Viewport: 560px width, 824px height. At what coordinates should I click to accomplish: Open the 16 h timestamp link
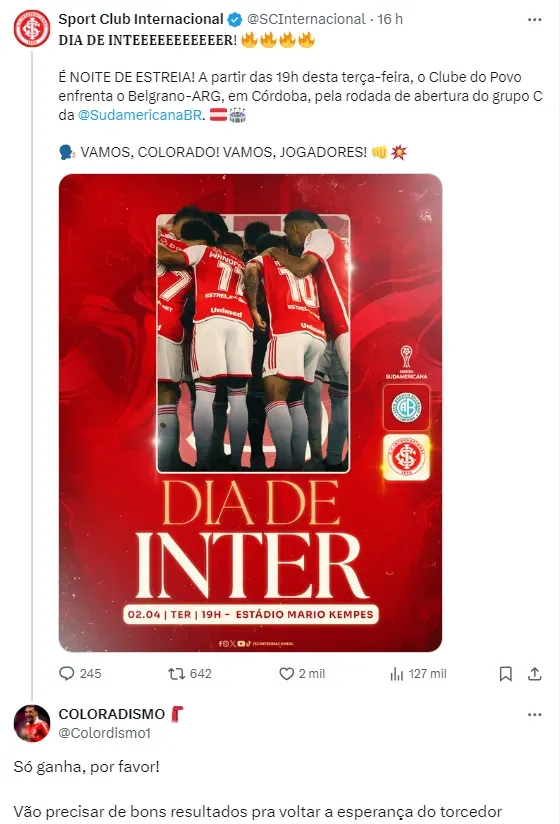[x=390, y=19]
